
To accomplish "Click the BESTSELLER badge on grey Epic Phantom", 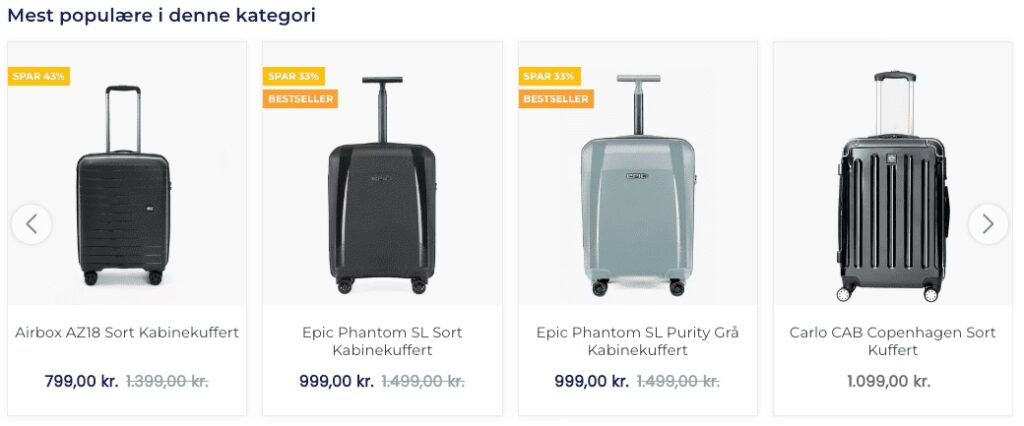I will pos(556,98).
